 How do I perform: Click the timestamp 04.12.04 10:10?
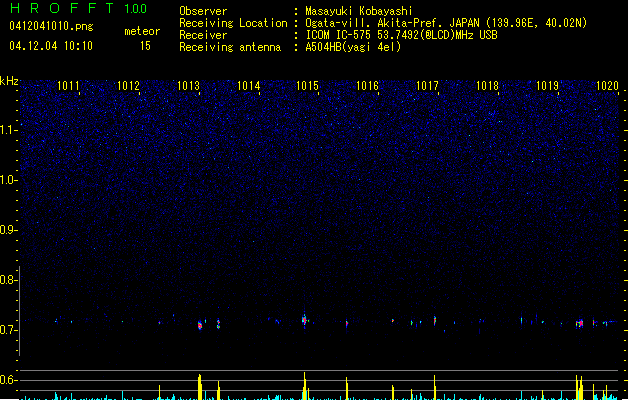coord(51,46)
